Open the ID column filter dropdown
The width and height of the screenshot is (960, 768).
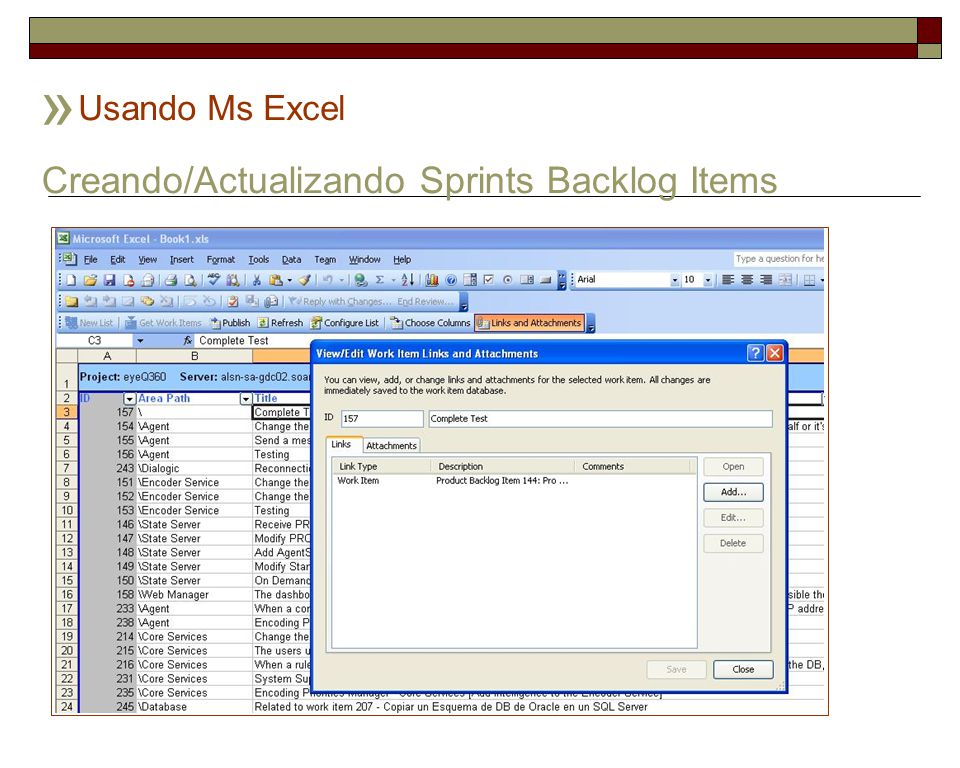coord(129,399)
